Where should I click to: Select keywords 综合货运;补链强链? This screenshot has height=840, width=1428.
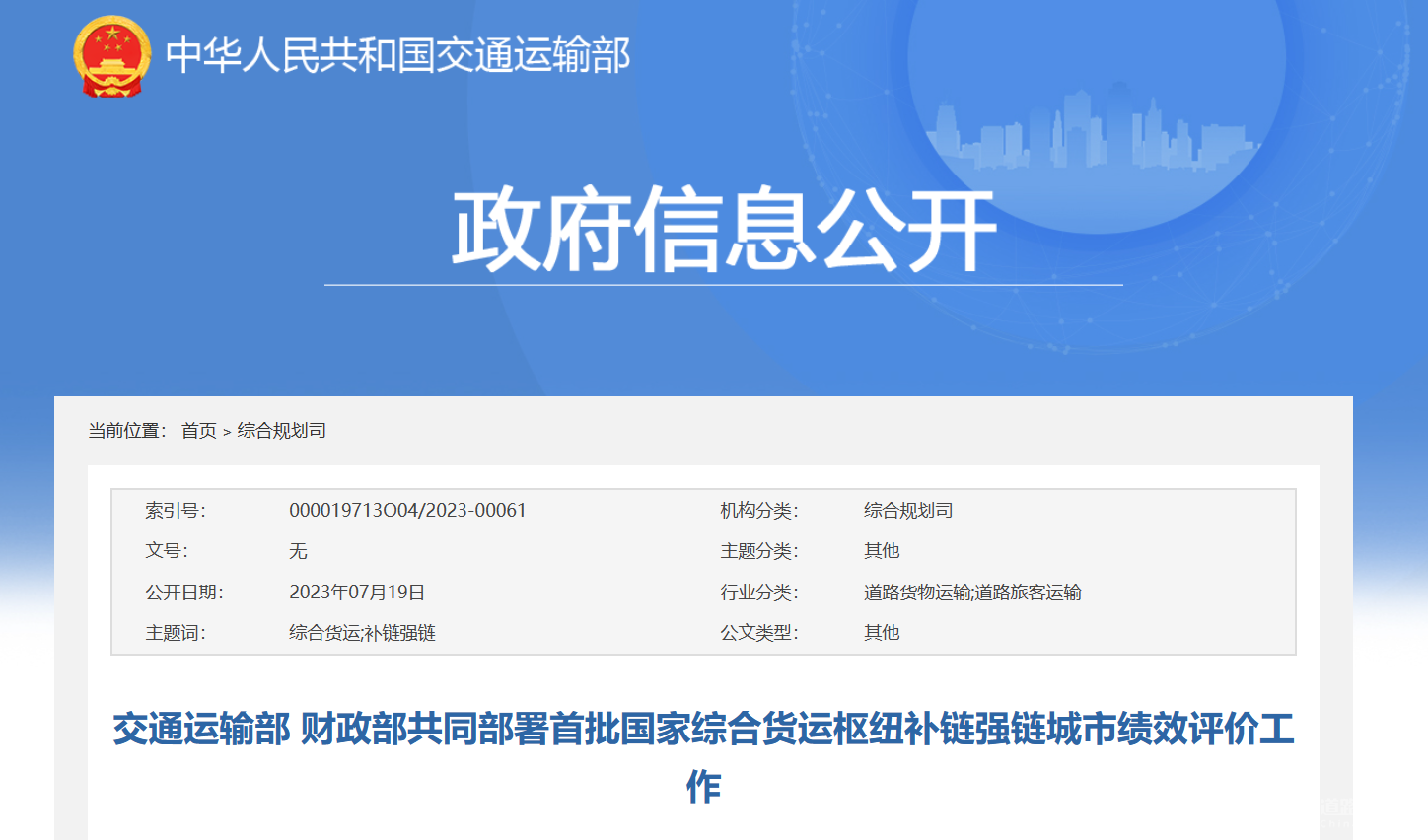coord(362,633)
